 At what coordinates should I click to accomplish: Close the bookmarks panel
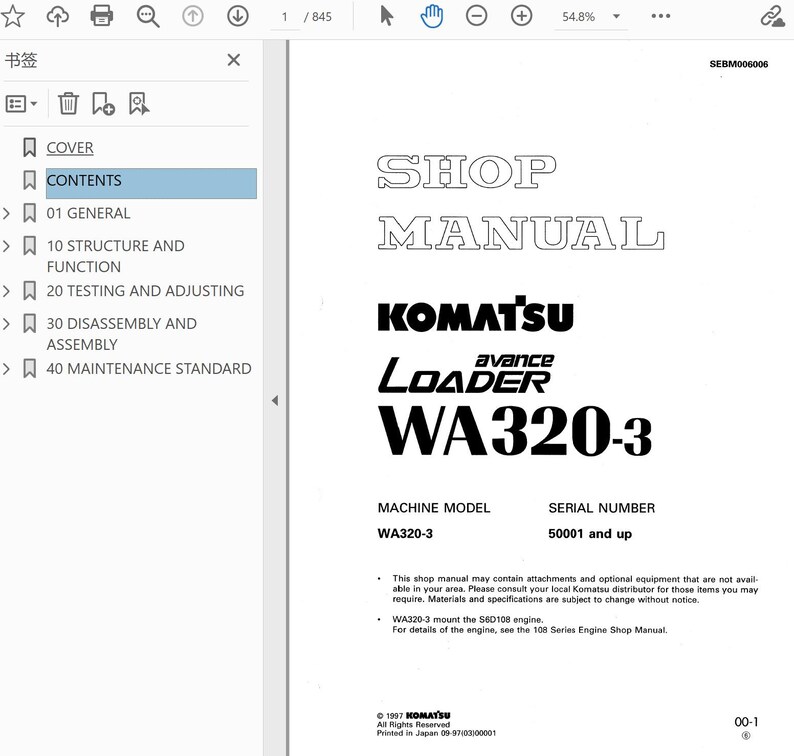pos(233,60)
